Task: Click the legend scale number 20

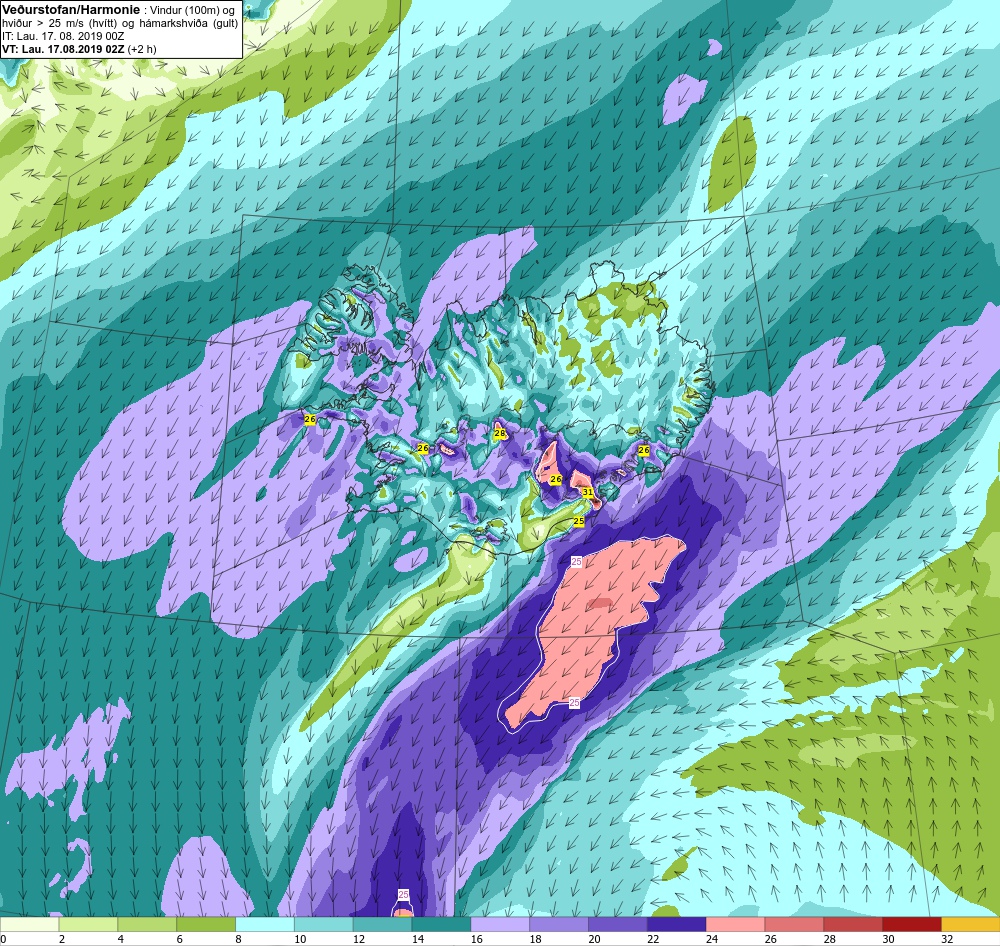Action: point(594,939)
